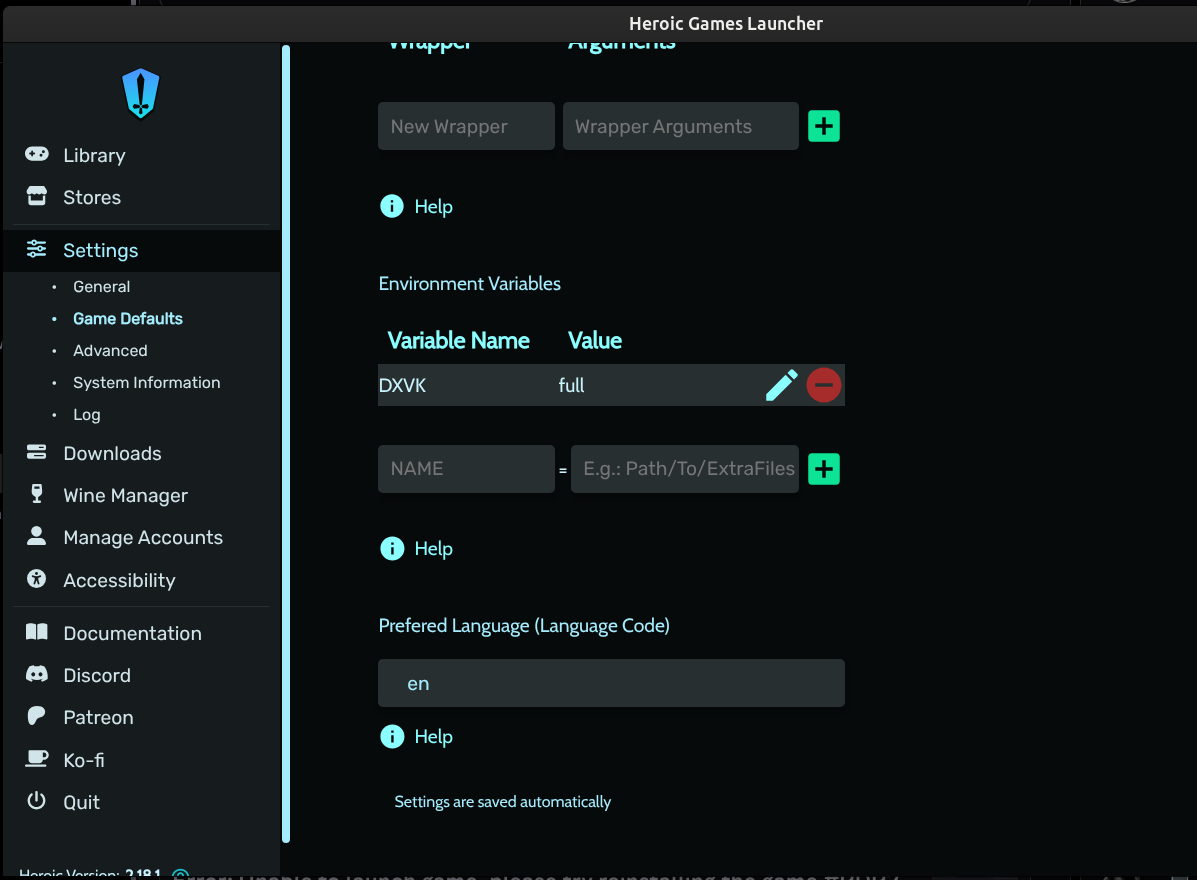The height and width of the screenshot is (880, 1197).
Task: Open General settings
Action: [102, 286]
